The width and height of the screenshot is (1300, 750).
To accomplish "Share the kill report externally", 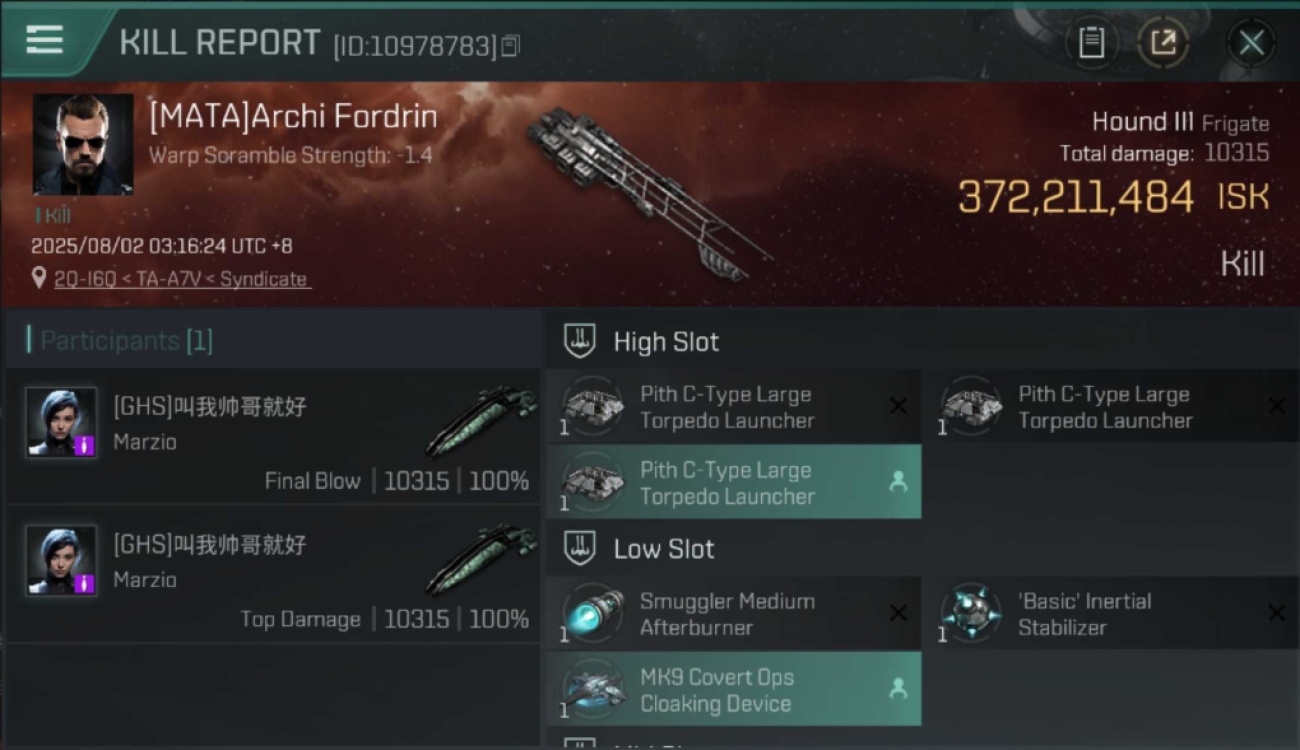I will coord(1163,42).
